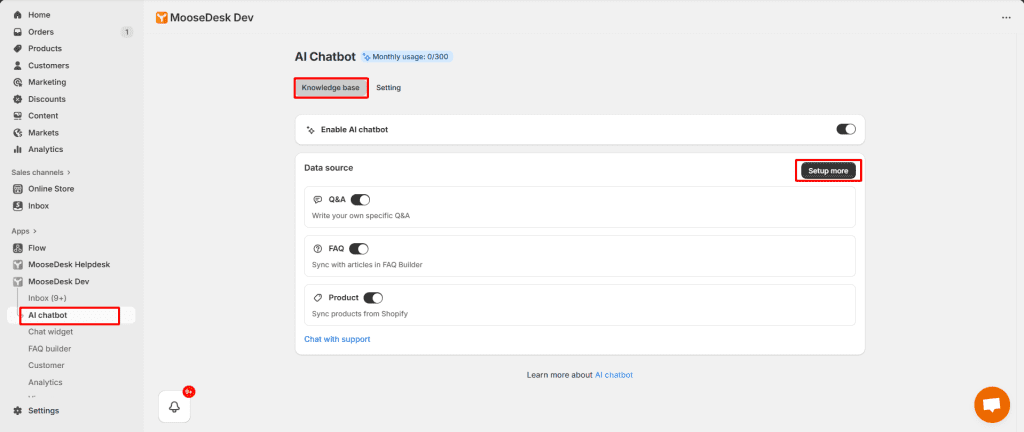Click the 'Data source' heading
This screenshot has height=432, width=1024.
click(x=328, y=168)
